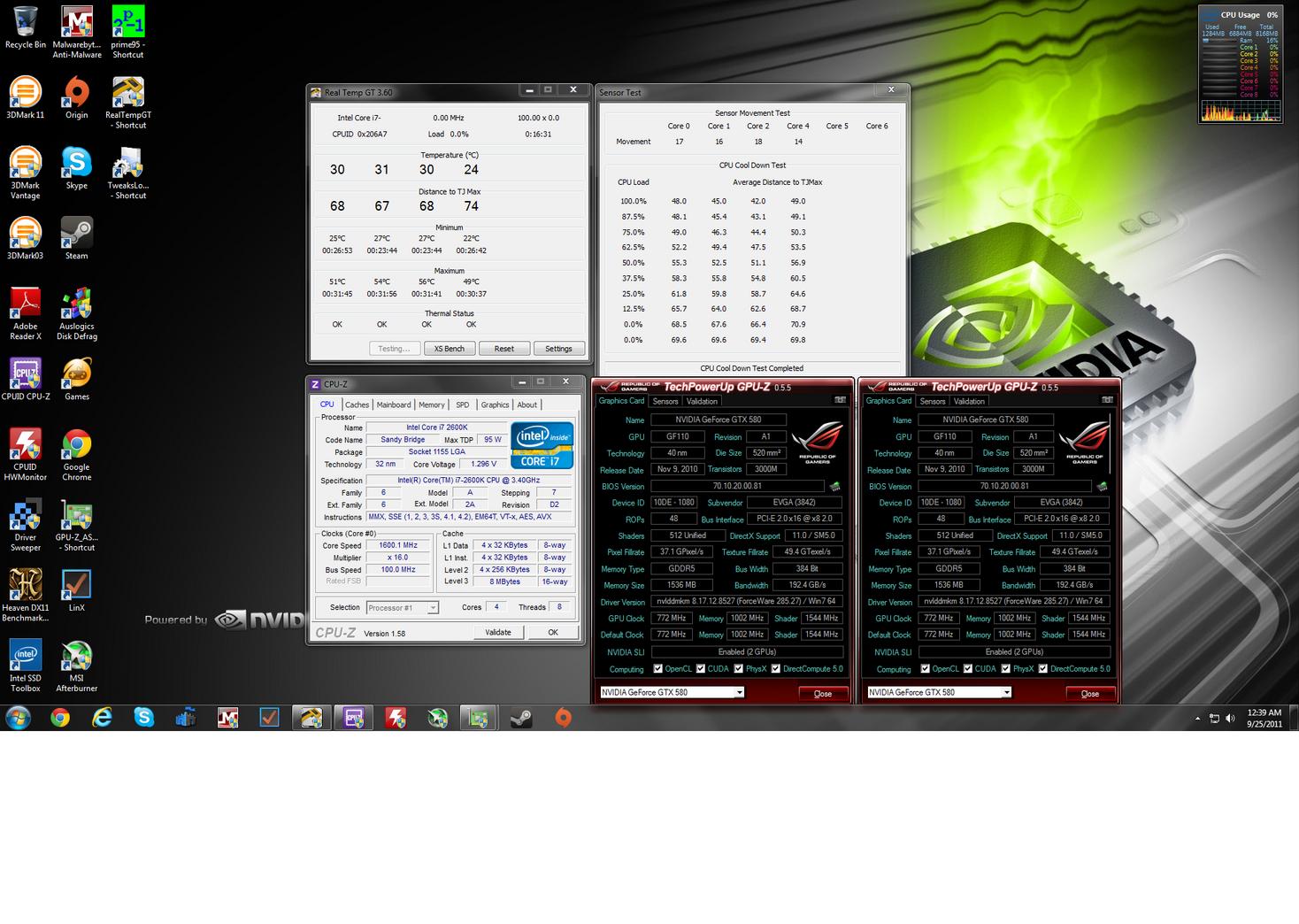Click the Testing... button in Real Temp
Screen dimensions: 1299x924
click(394, 348)
